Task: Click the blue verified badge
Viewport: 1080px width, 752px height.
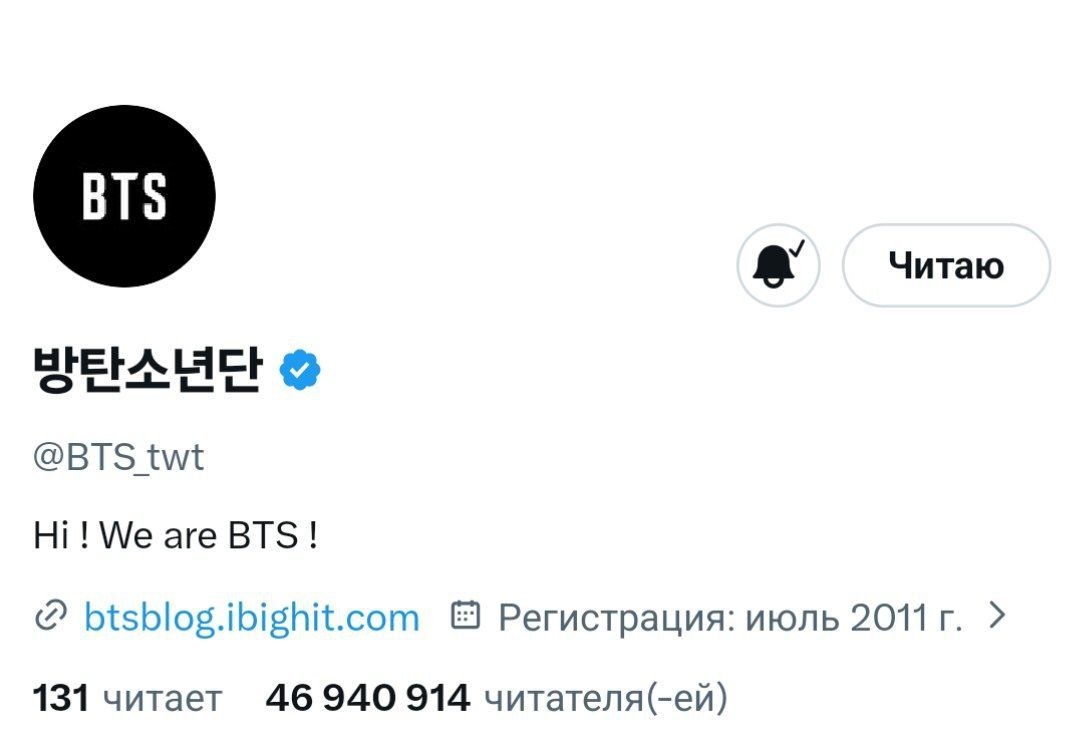Action: click(300, 370)
